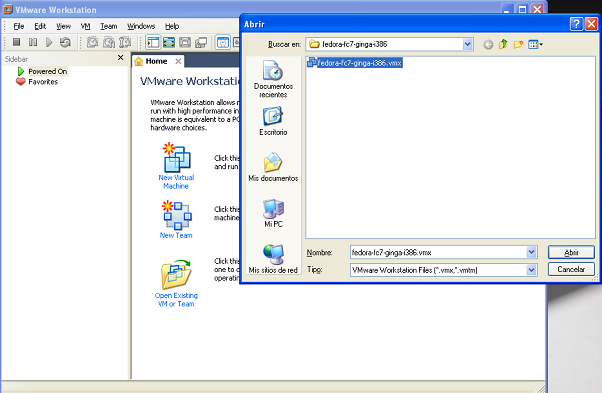
Task: Open the File menu
Action: pos(19,26)
